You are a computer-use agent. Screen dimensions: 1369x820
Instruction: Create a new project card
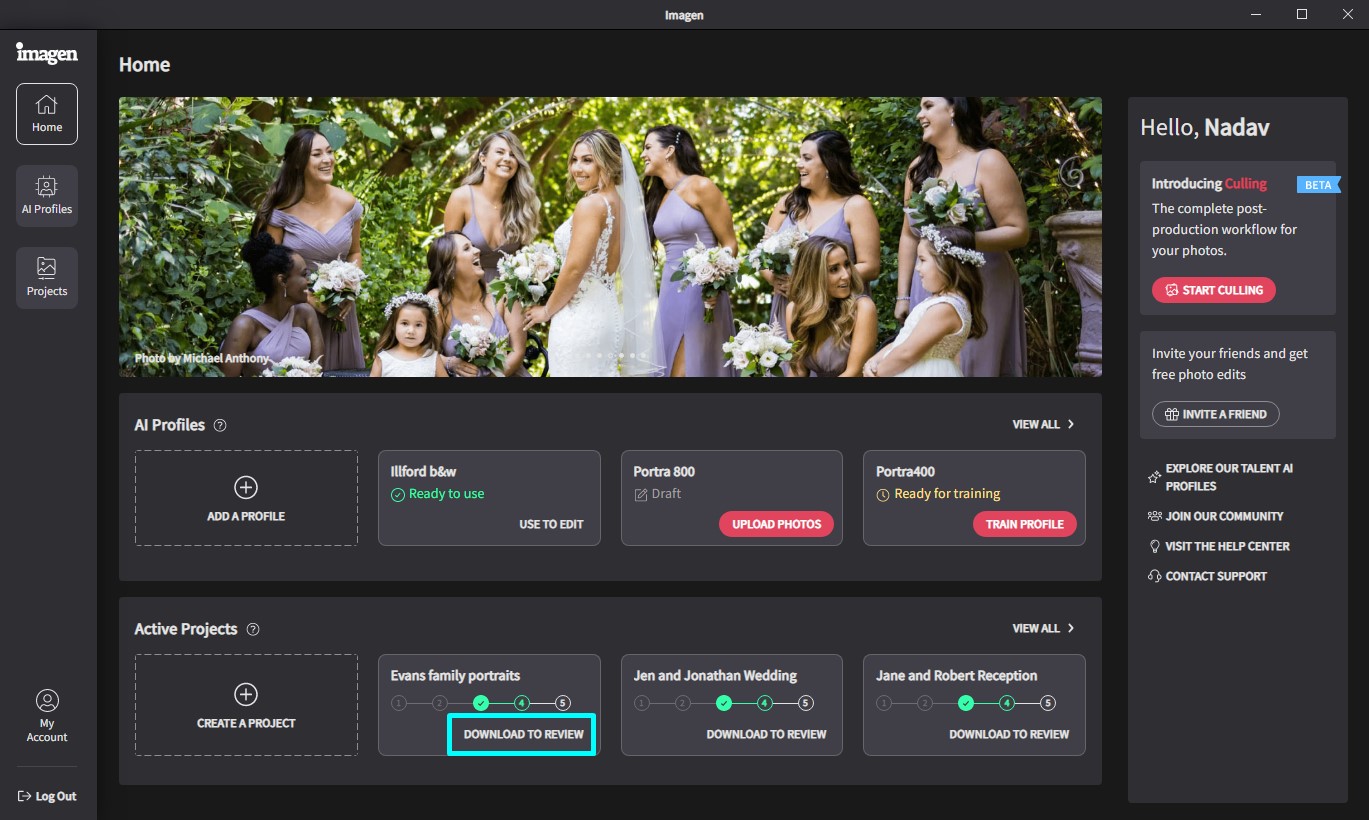pyautogui.click(x=246, y=705)
